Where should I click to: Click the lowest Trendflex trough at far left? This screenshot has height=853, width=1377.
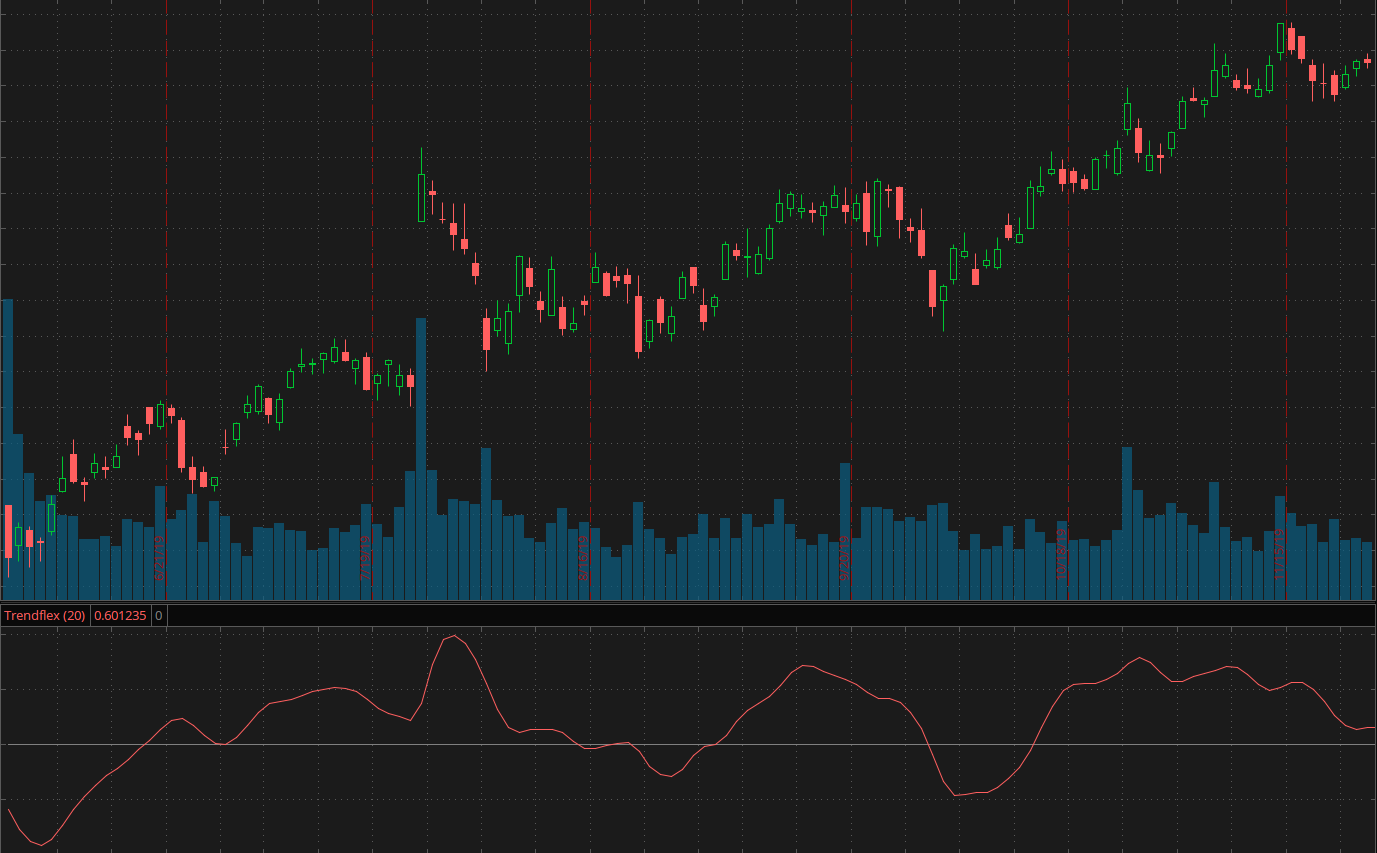point(40,844)
